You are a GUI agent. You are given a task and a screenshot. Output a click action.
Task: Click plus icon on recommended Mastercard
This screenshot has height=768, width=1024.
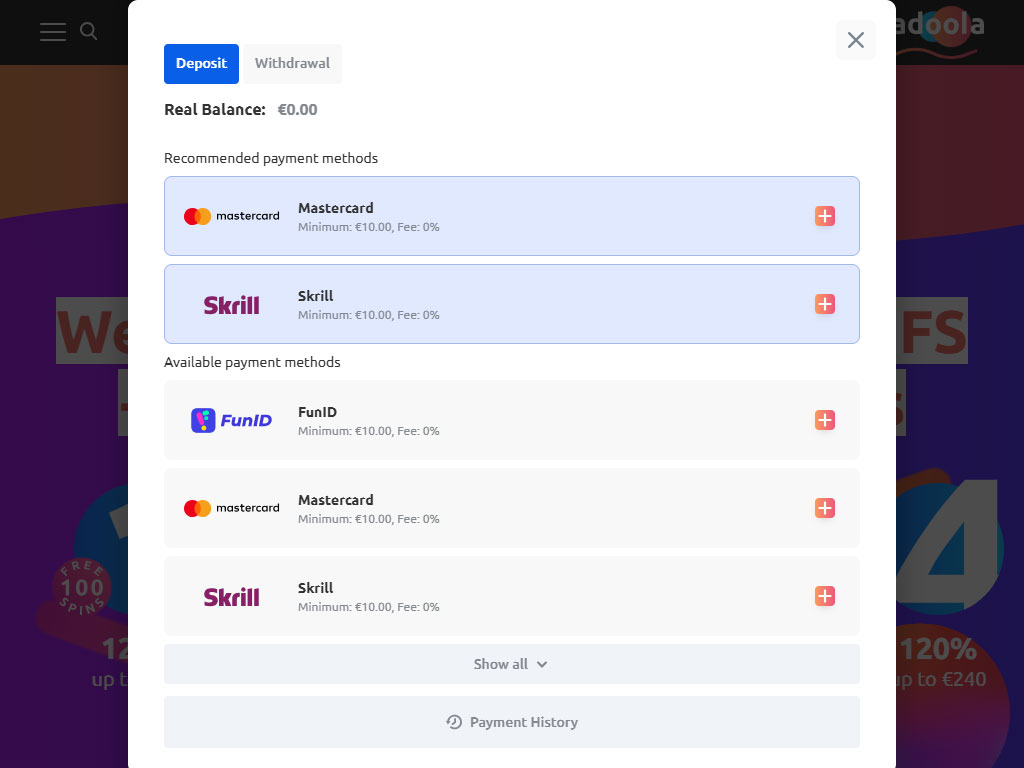[825, 216]
